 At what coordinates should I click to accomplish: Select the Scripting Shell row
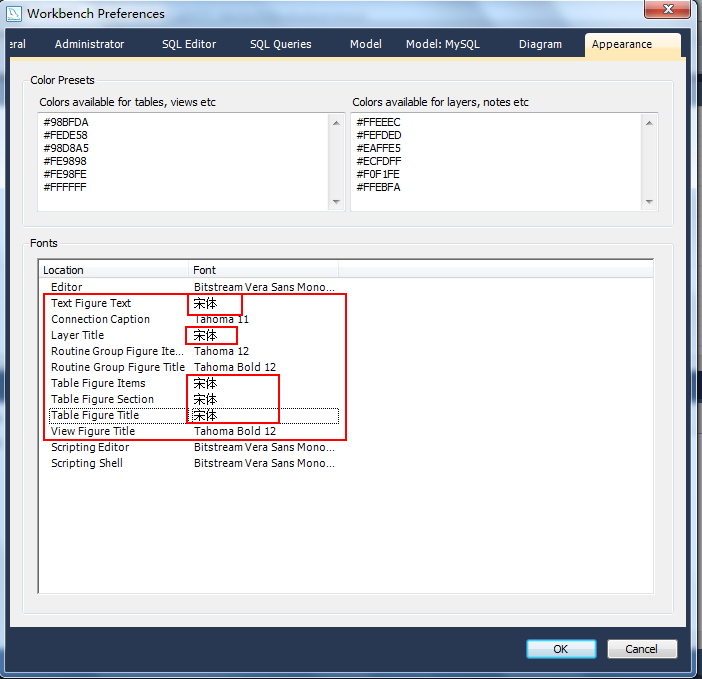(193, 463)
